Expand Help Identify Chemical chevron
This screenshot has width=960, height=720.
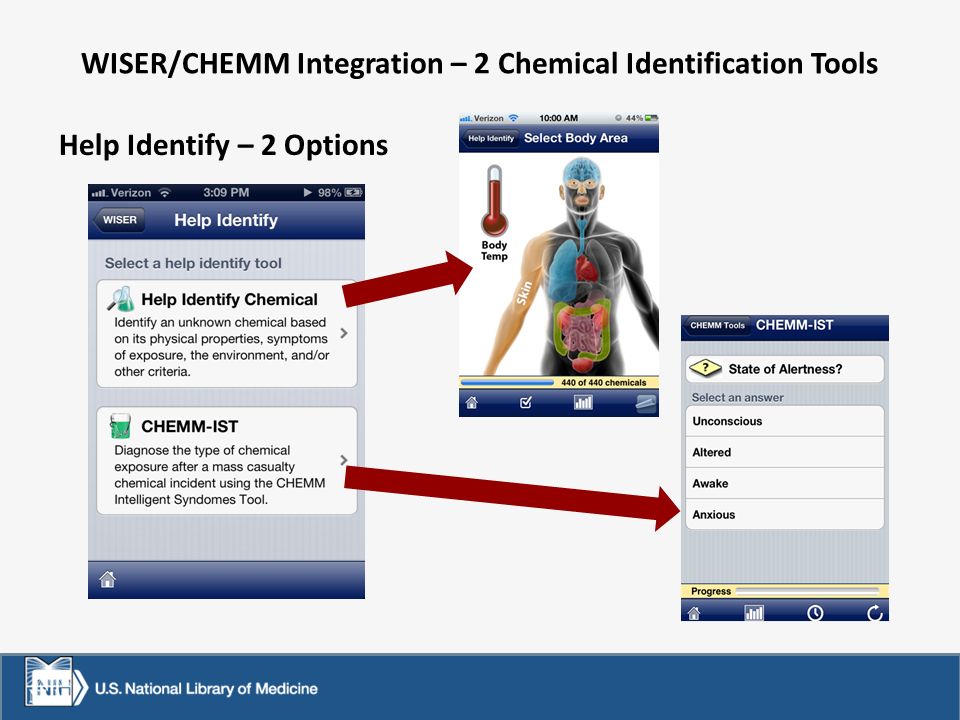coord(344,333)
